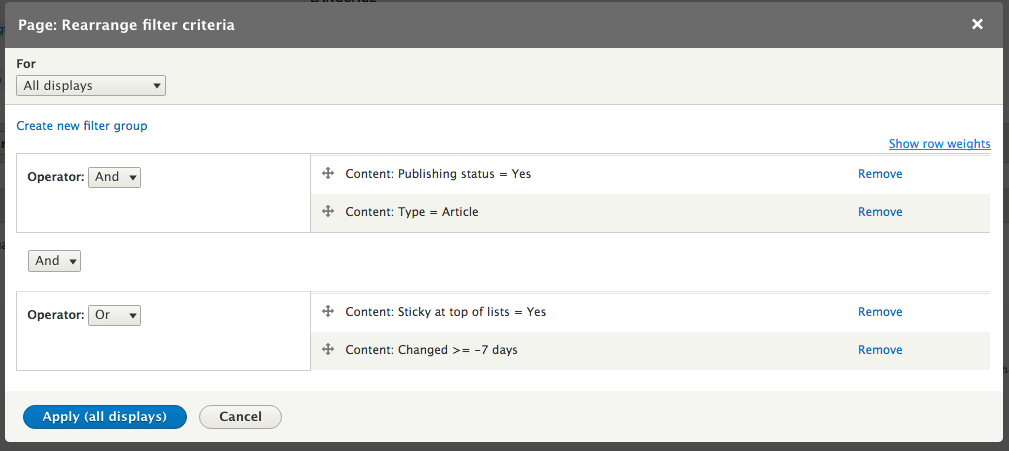Image resolution: width=1009 pixels, height=451 pixels.
Task: Remove the Changed >= -7 days filter
Action: (x=880, y=350)
